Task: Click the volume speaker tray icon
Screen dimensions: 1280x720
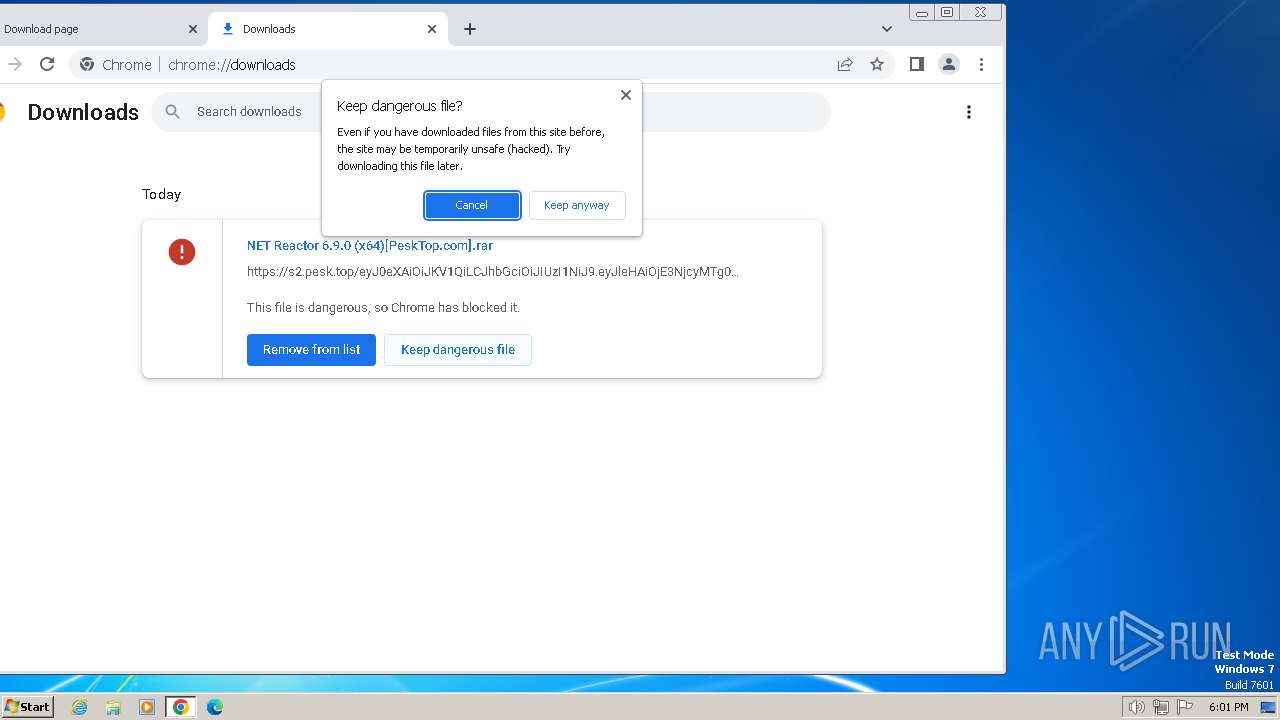Action: coord(1136,707)
